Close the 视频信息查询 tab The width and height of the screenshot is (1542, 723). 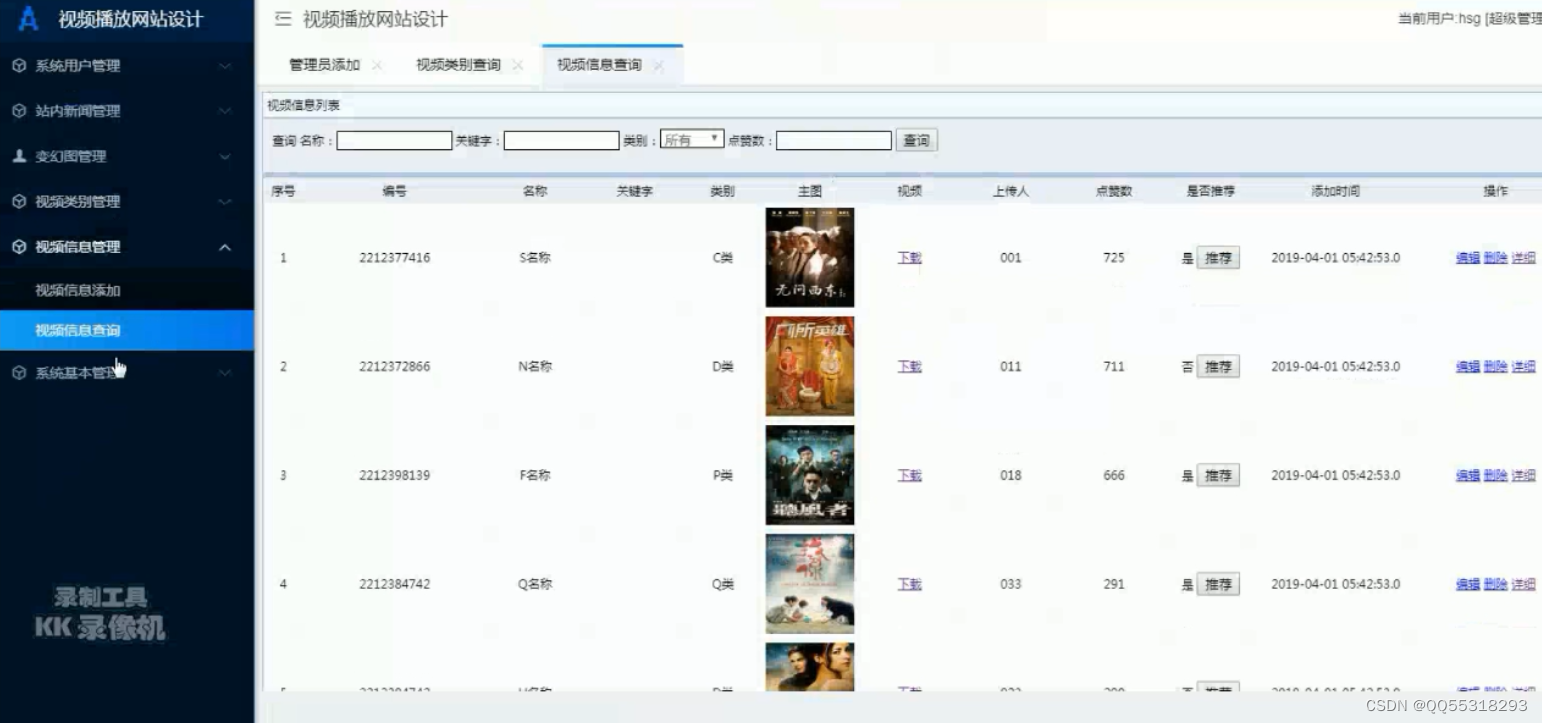[x=659, y=66]
